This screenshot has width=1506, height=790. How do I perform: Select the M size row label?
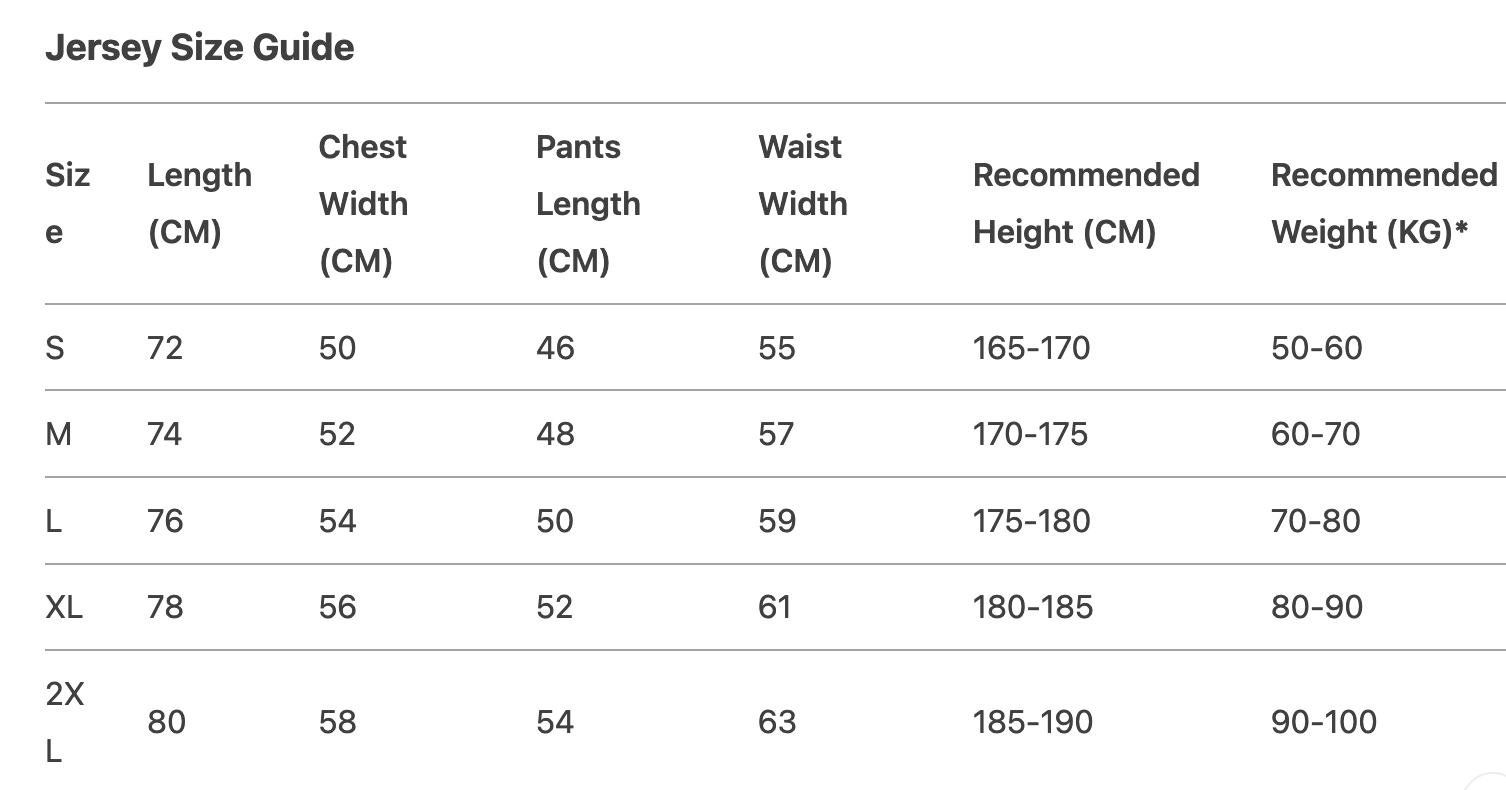coord(59,434)
